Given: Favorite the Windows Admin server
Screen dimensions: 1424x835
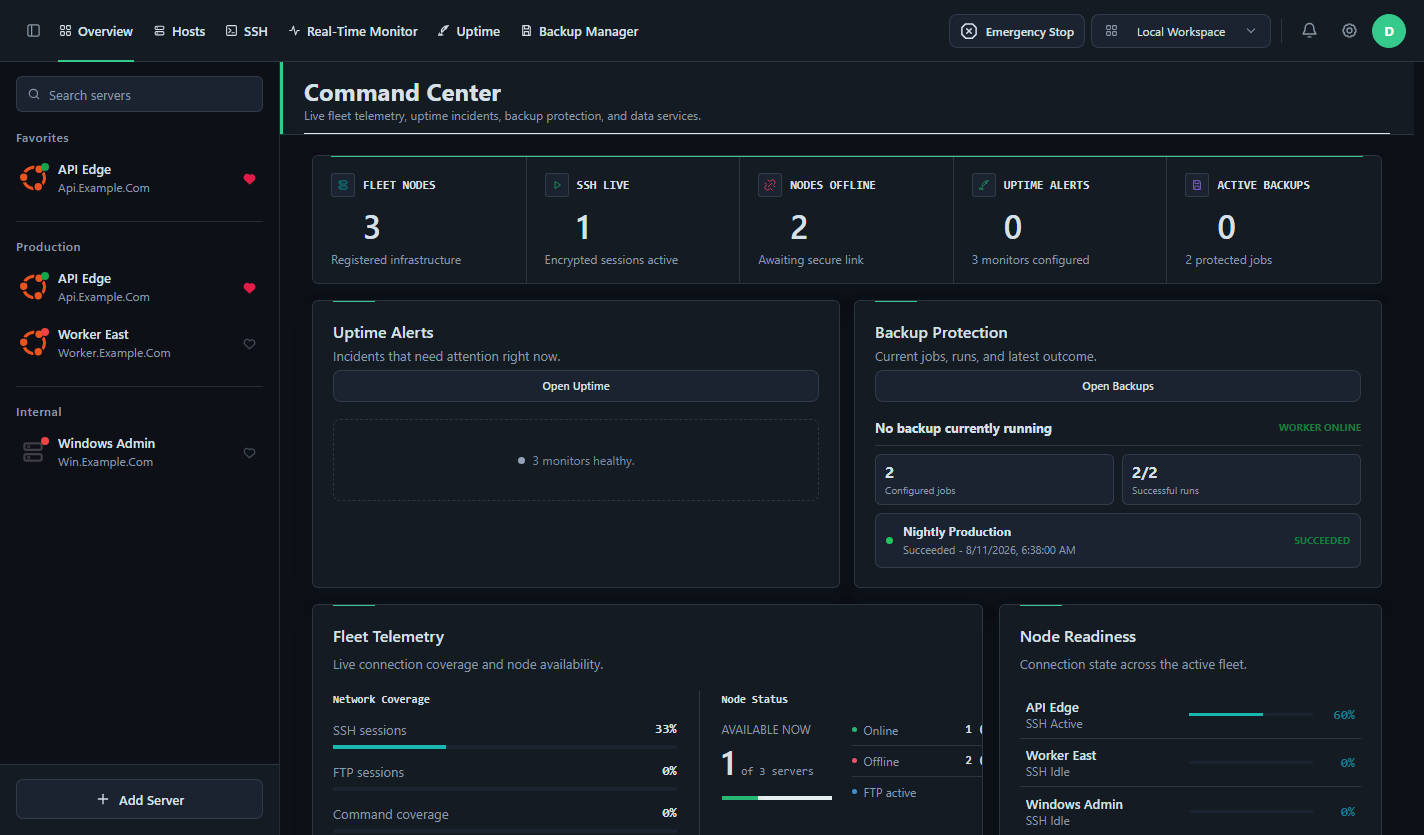Looking at the screenshot, I should pyautogui.click(x=250, y=453).
